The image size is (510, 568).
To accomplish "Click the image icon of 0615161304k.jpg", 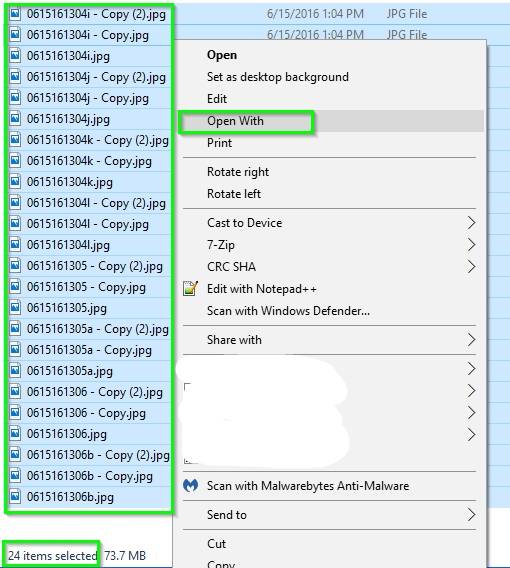I will click(15, 182).
